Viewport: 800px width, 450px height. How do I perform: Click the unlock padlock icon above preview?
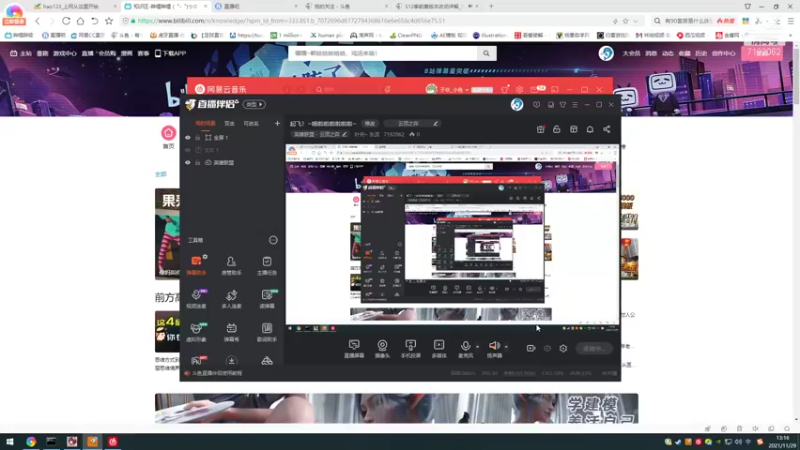click(x=557, y=130)
